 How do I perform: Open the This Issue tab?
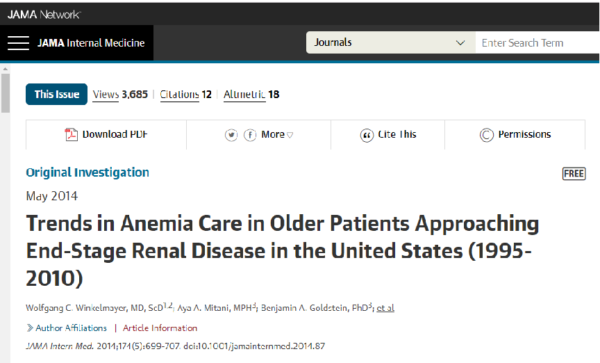coord(57,94)
